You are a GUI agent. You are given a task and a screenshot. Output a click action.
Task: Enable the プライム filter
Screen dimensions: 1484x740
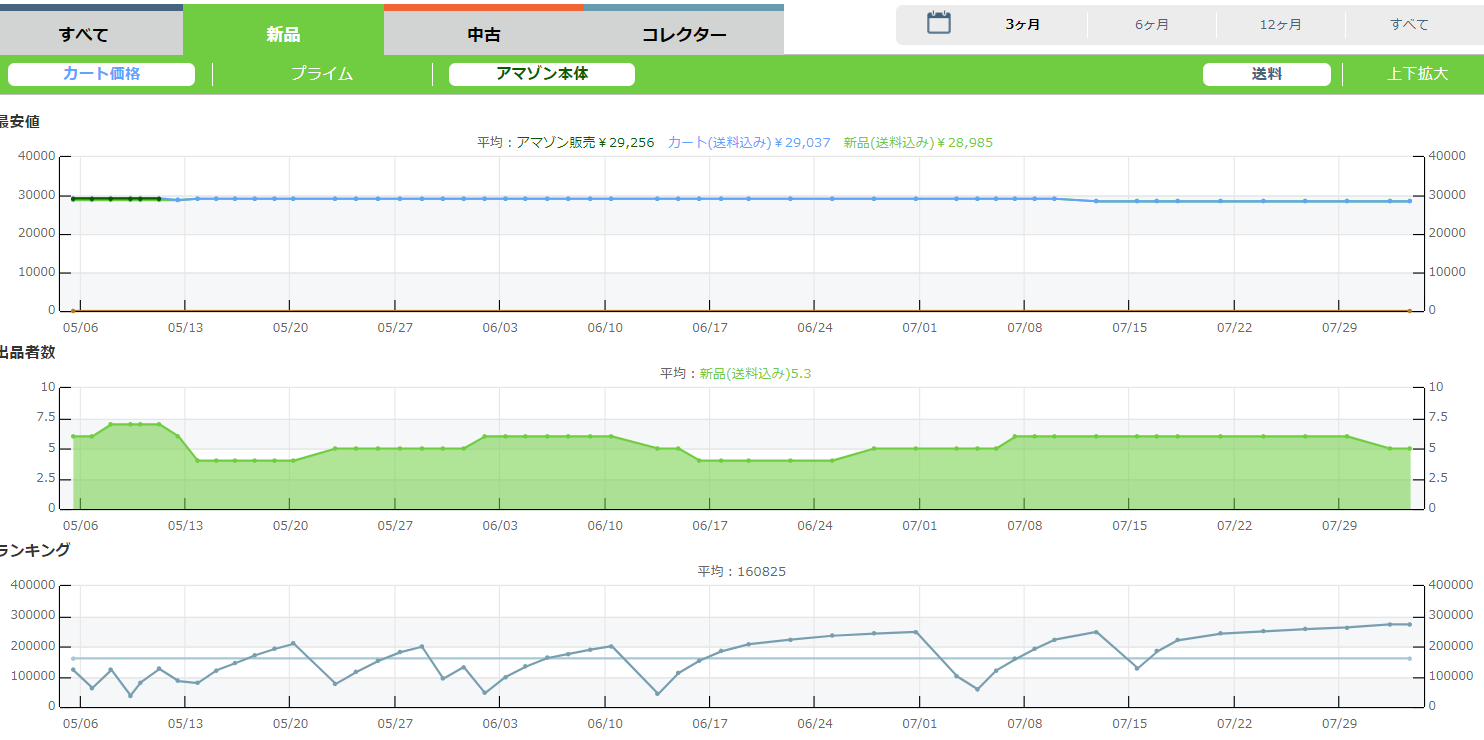tap(322, 74)
